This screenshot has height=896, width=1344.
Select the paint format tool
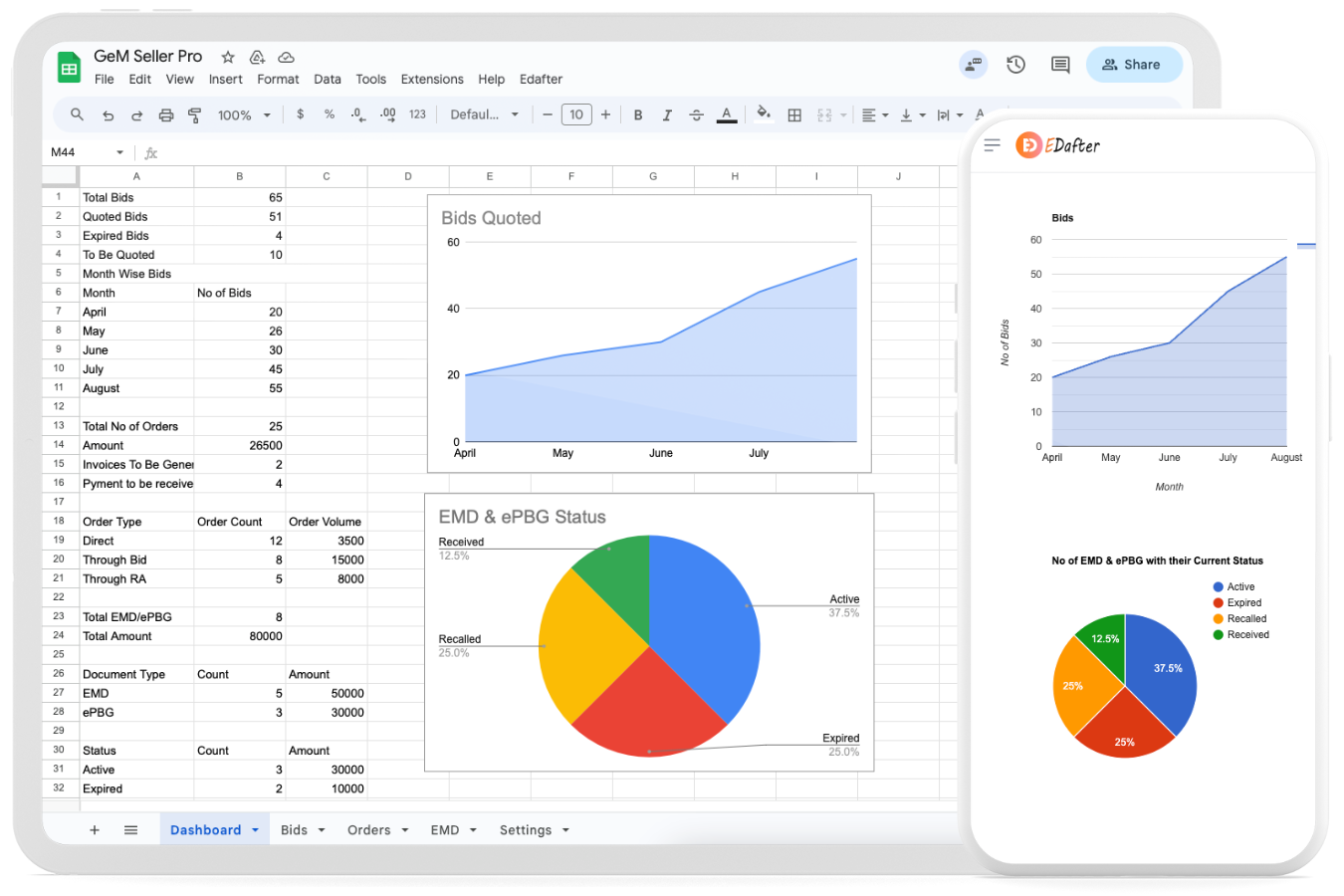coord(195,115)
